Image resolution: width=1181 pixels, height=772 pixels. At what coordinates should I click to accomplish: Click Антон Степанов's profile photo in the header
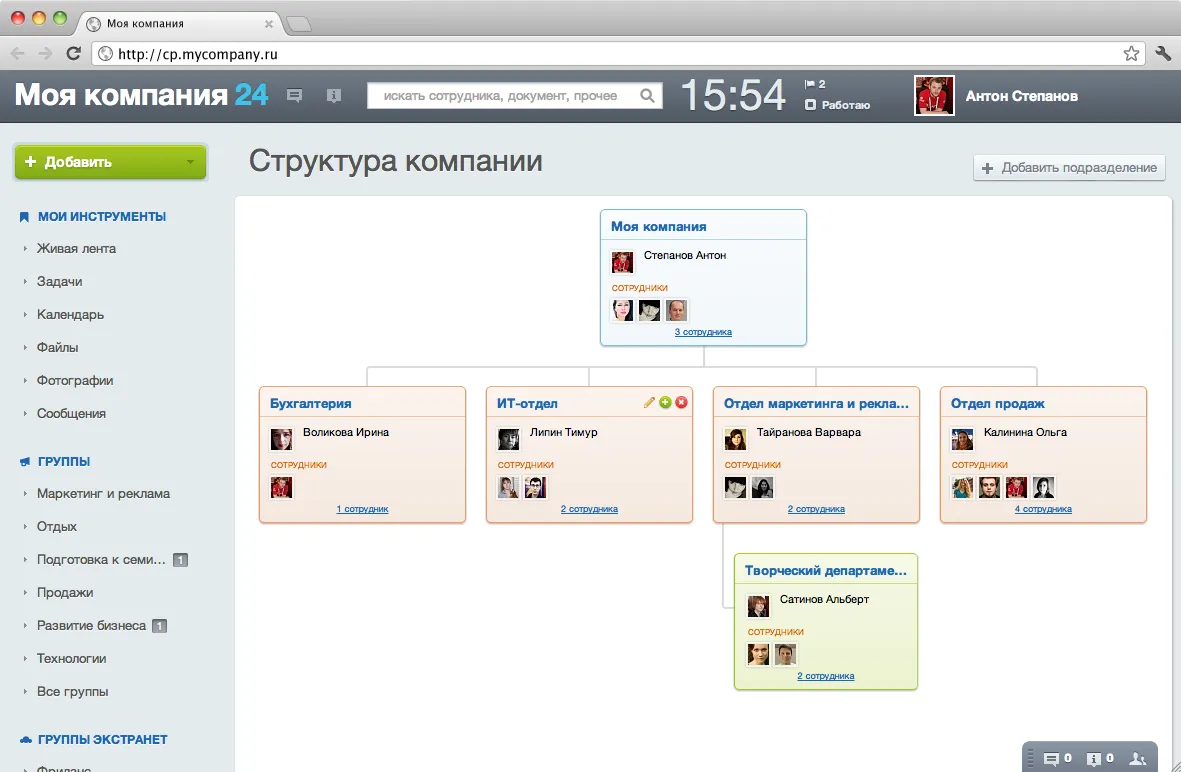pos(934,96)
